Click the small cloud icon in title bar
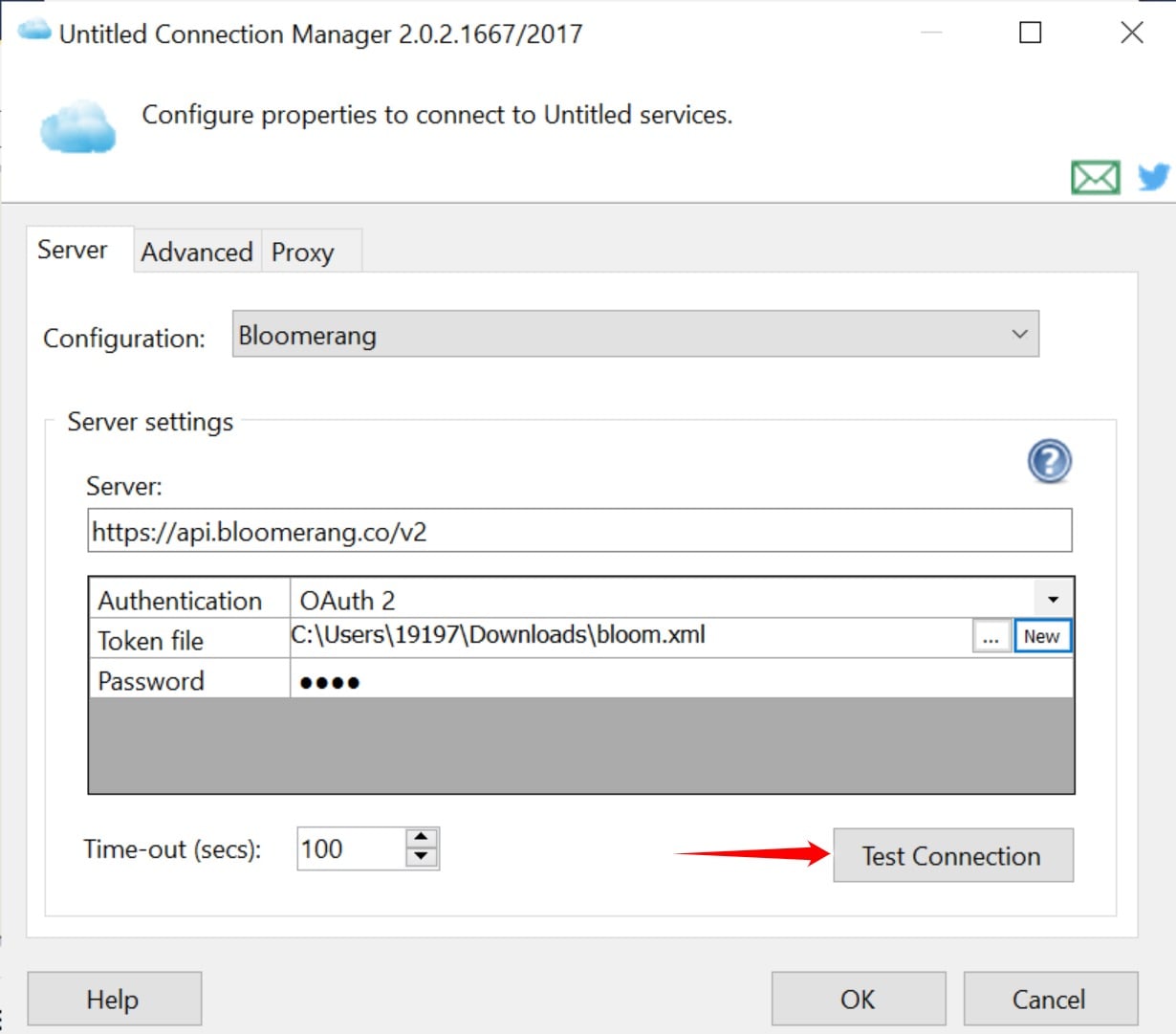 pyautogui.click(x=34, y=30)
